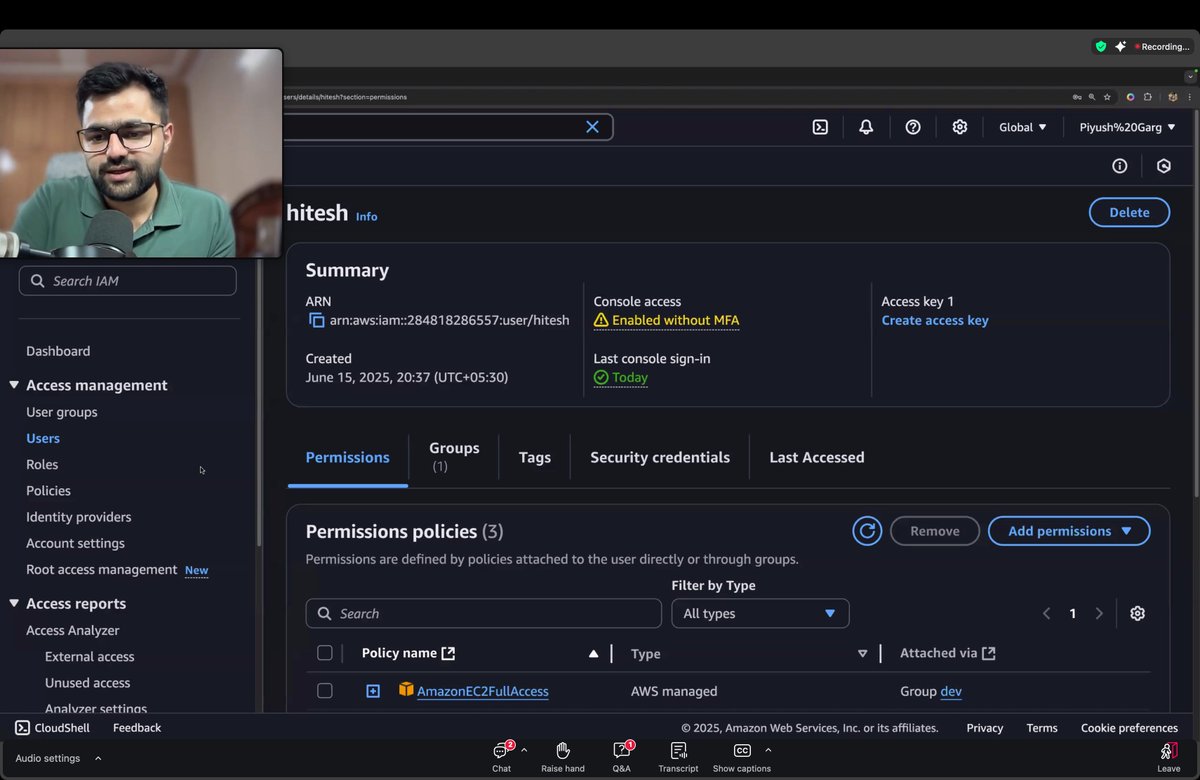Open the browser tab search chevron
Screen dimensions: 1200x780
click(1190, 76)
